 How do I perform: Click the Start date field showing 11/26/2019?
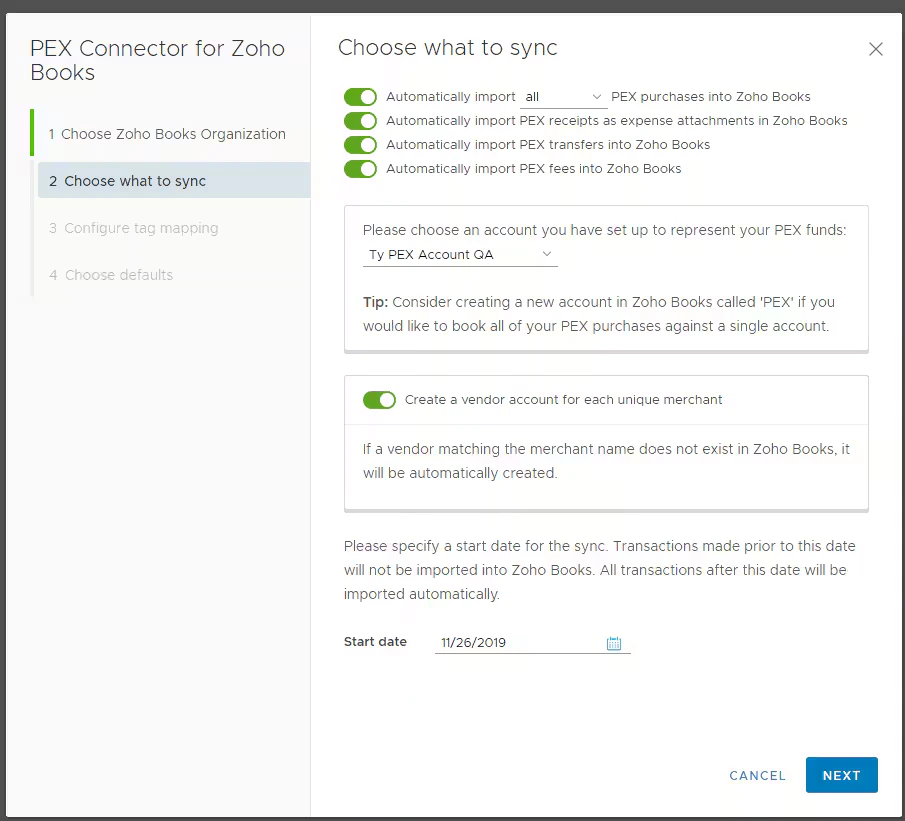click(x=532, y=643)
